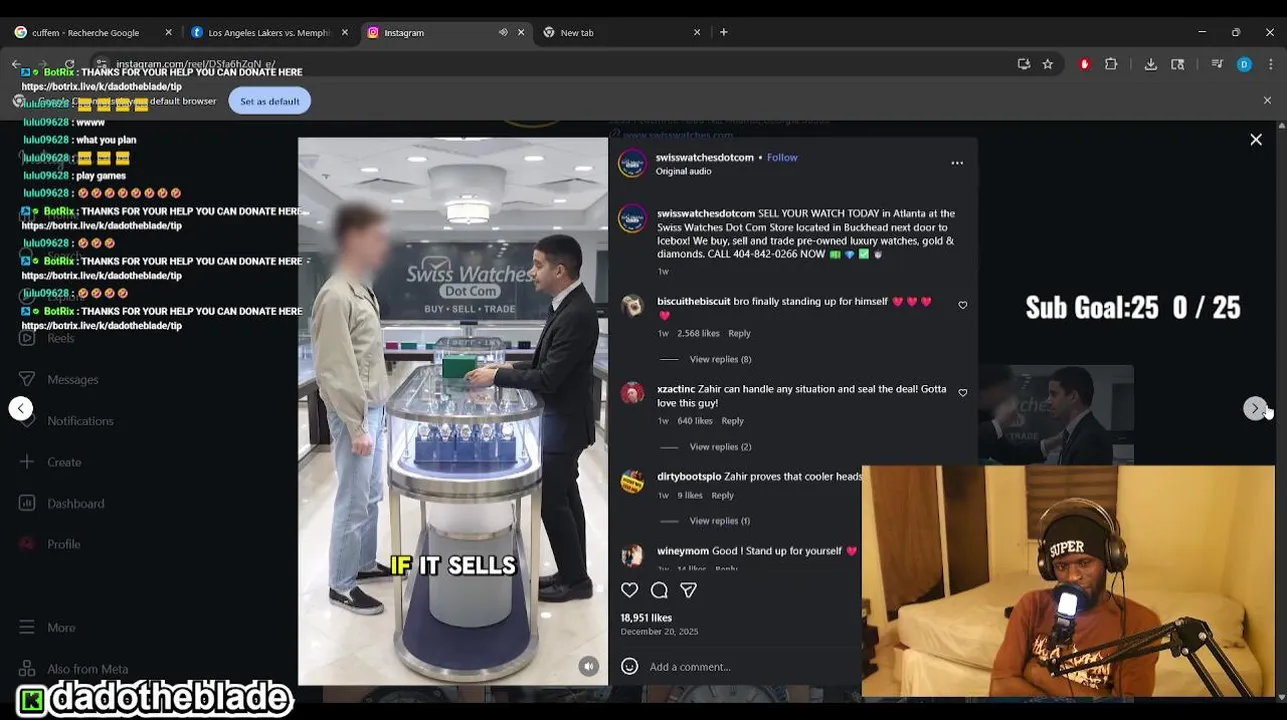Click the December 20, 2025 date
Screen dimensions: 1287x720
(659, 632)
